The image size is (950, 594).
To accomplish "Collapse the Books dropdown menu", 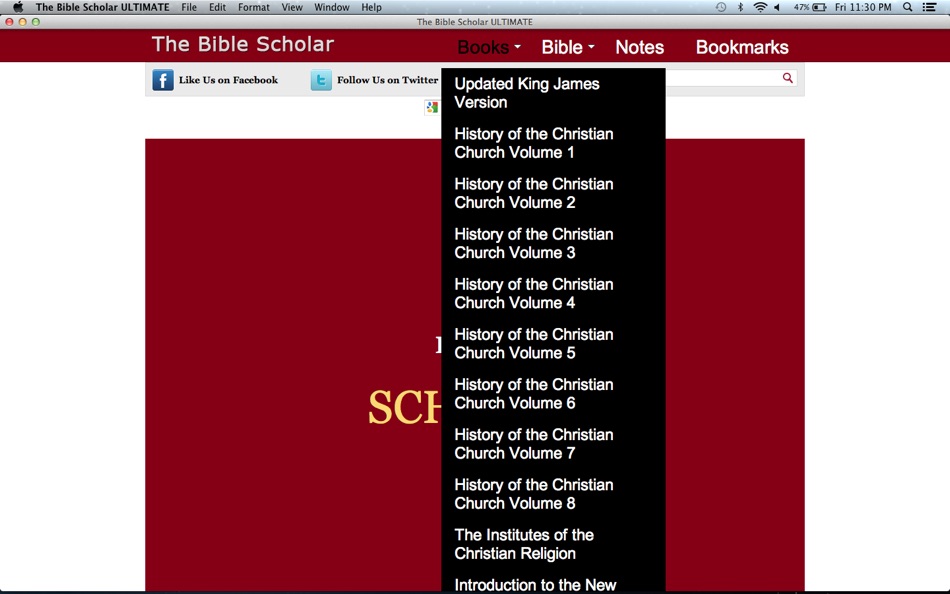I will (x=489, y=47).
